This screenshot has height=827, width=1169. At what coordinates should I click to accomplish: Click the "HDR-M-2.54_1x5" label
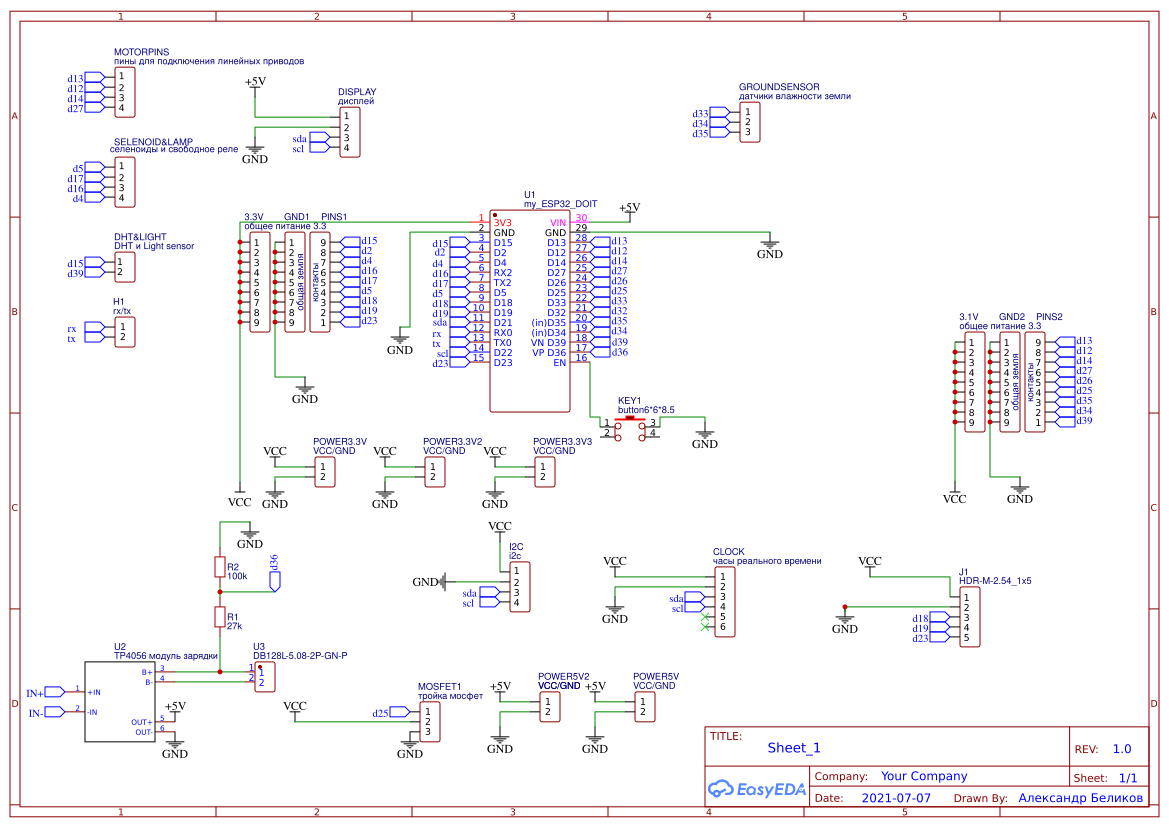(x=995, y=580)
